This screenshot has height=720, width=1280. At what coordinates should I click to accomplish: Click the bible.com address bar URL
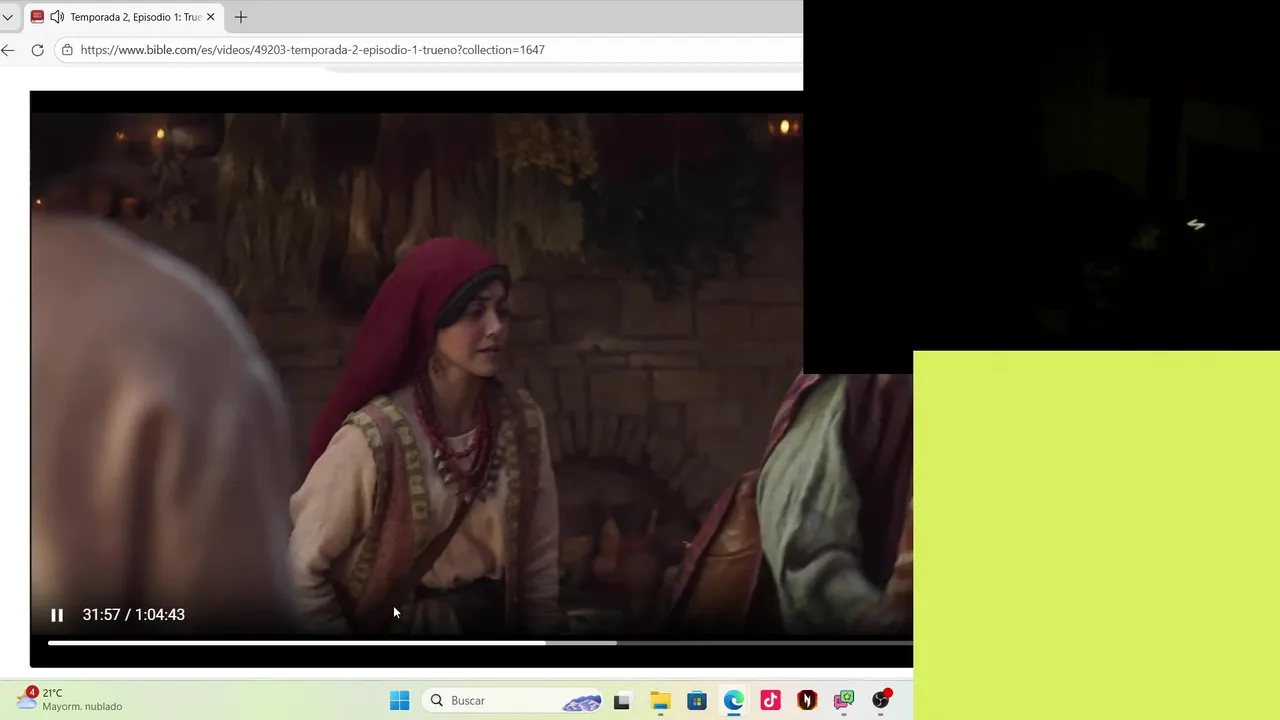[x=312, y=50]
